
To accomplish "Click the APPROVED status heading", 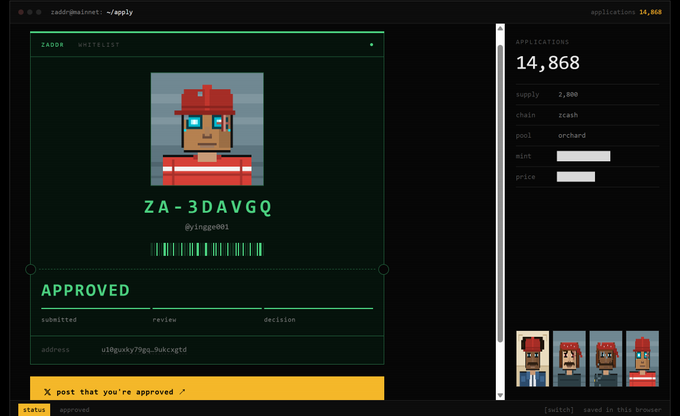I will pyautogui.click(x=85, y=290).
